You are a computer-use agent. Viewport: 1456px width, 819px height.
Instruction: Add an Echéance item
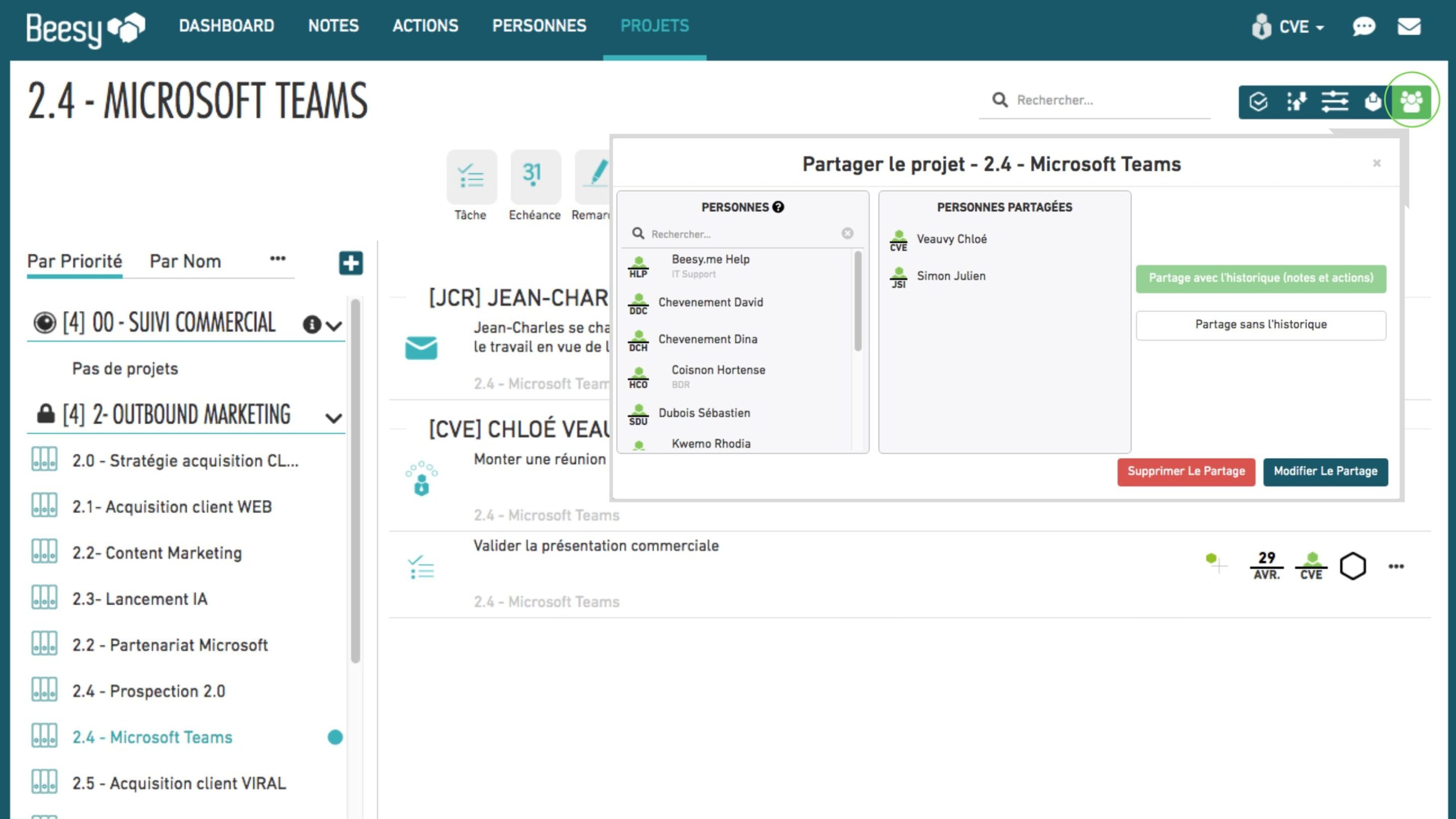535,177
